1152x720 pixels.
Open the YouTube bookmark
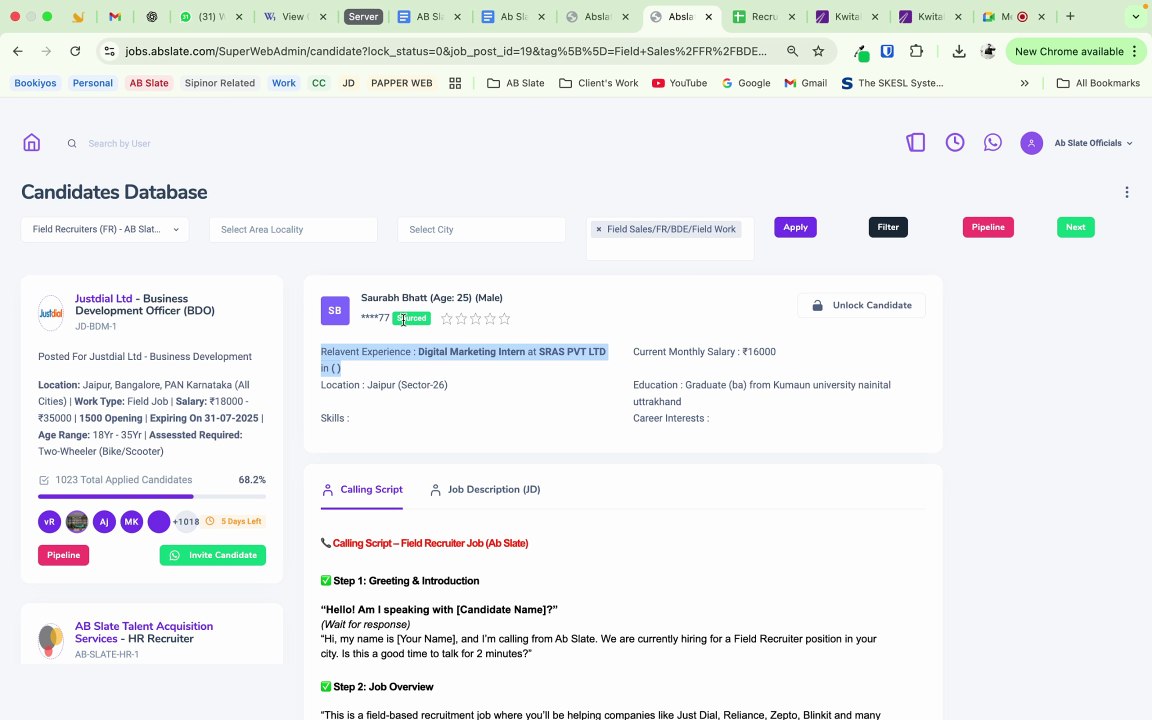click(680, 83)
